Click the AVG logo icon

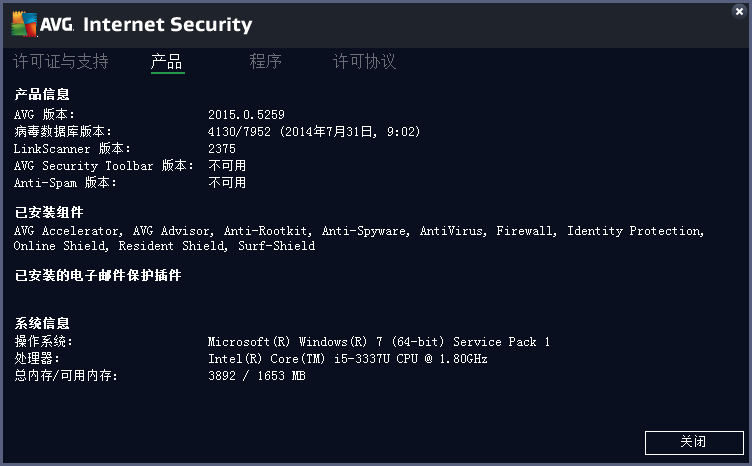click(24, 24)
